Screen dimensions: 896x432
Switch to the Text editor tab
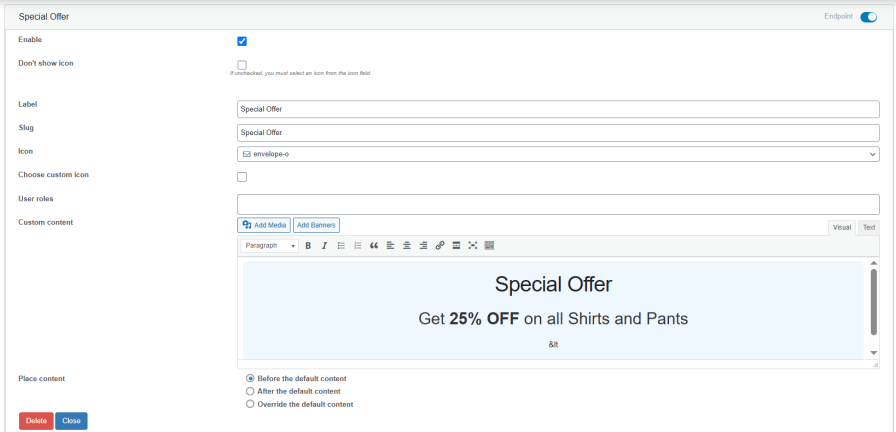(x=869, y=227)
